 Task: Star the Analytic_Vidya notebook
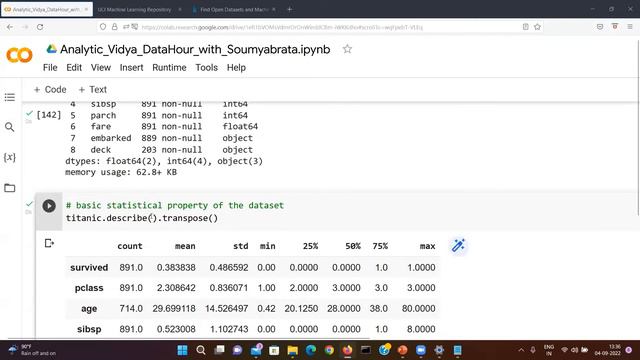click(x=347, y=49)
